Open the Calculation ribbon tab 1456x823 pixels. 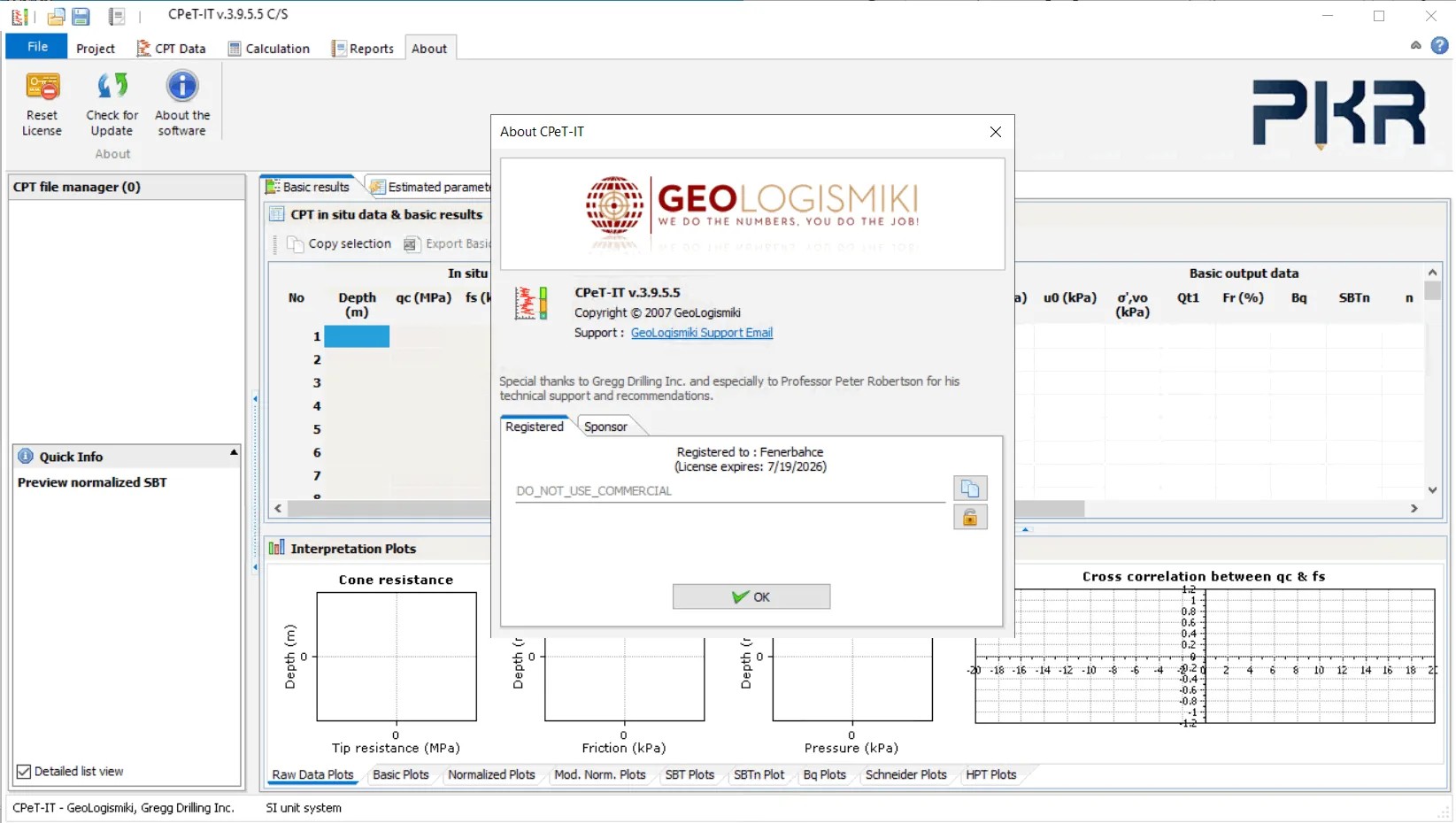tap(269, 49)
